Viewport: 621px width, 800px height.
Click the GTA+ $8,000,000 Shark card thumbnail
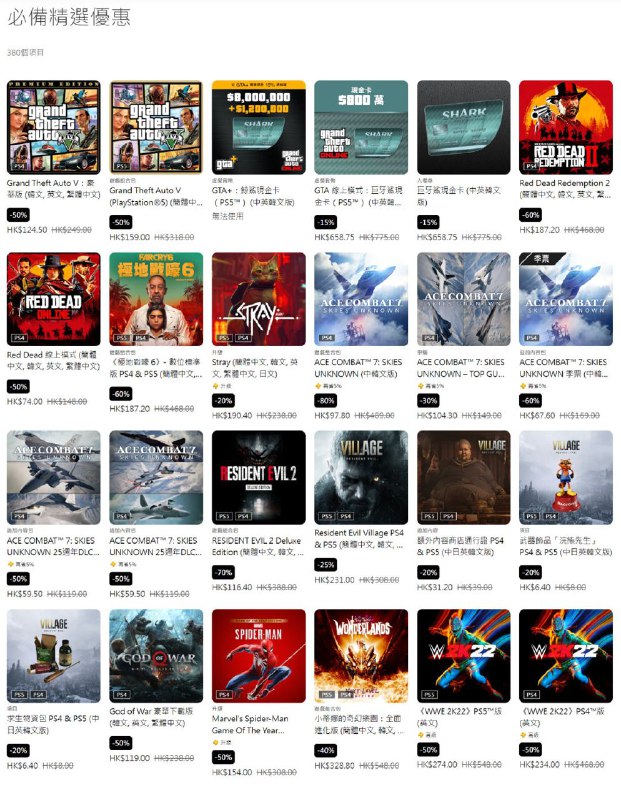(259, 127)
